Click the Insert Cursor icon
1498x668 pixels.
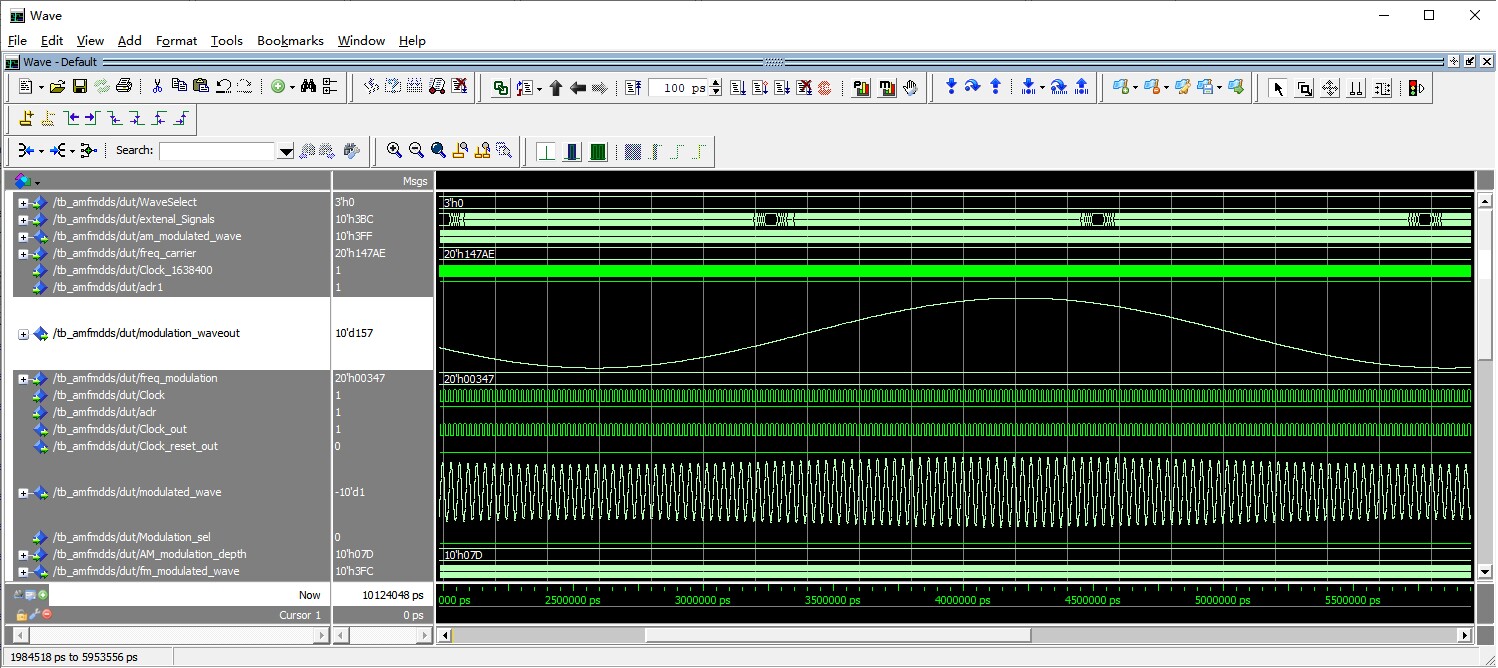[x=26, y=119]
